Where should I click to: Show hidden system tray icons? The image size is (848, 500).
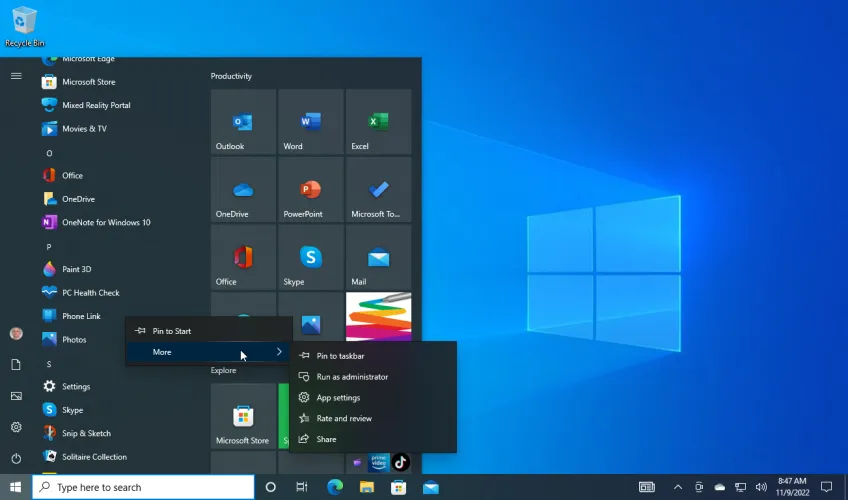678,487
